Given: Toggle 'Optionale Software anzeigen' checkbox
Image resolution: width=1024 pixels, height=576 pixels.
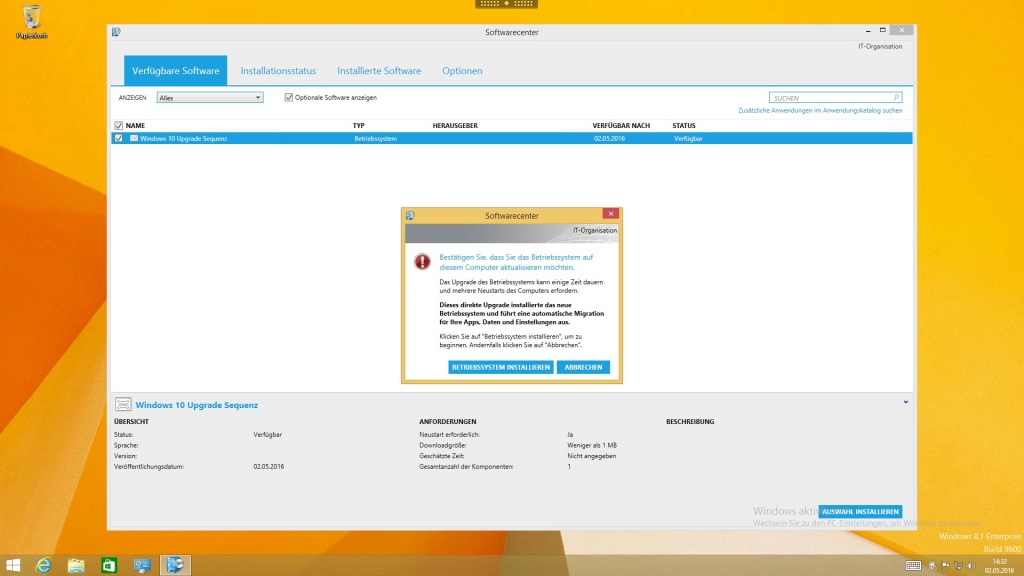Looking at the screenshot, I should 289,97.
